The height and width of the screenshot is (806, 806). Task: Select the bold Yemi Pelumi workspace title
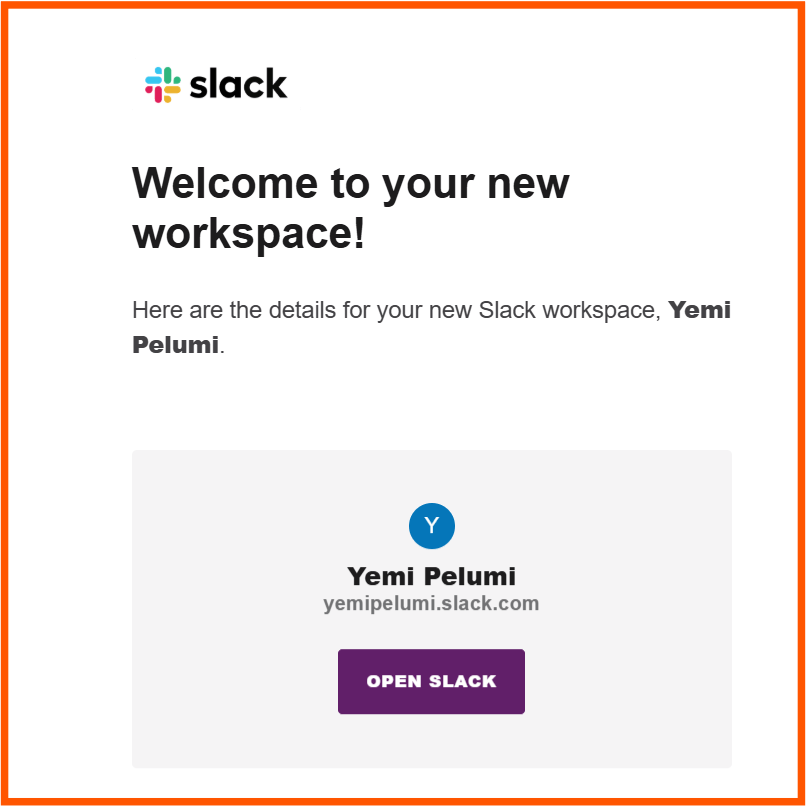(431, 576)
